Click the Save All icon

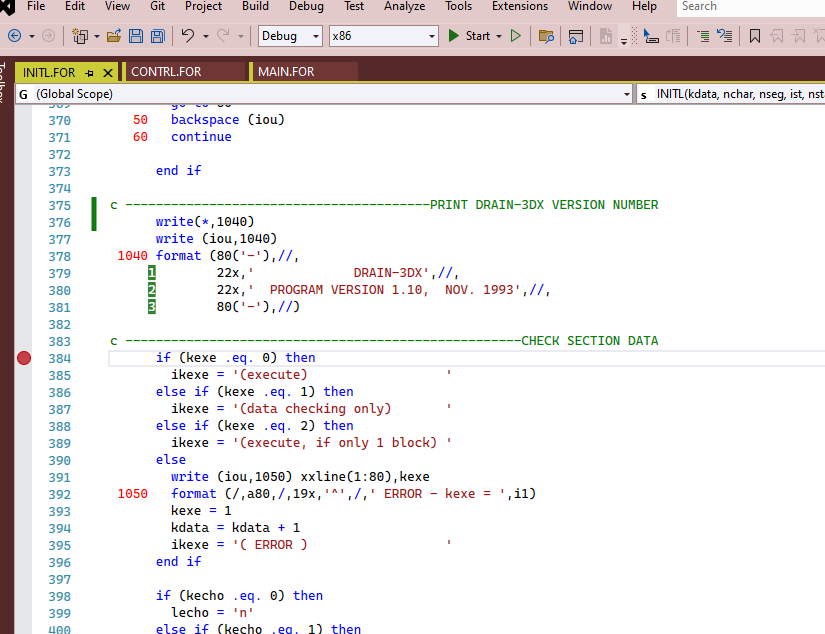pos(158,36)
